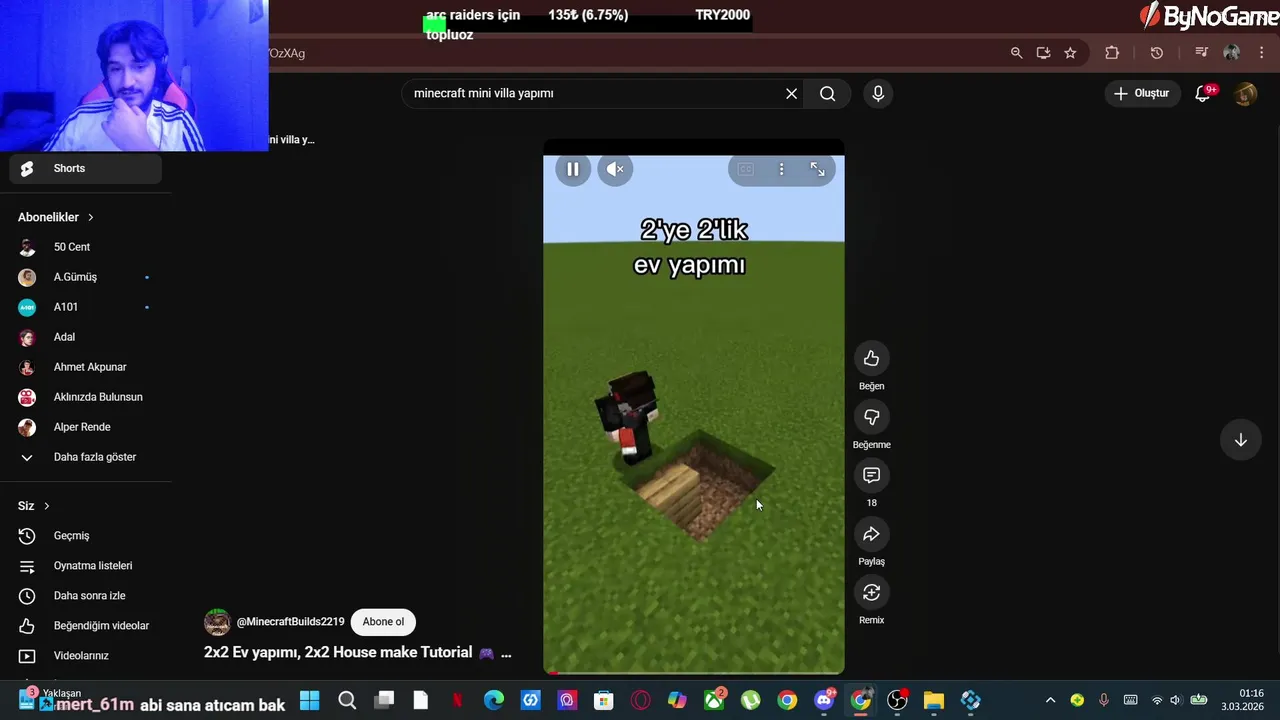
Task: Open the Remix option
Action: pyautogui.click(x=871, y=592)
